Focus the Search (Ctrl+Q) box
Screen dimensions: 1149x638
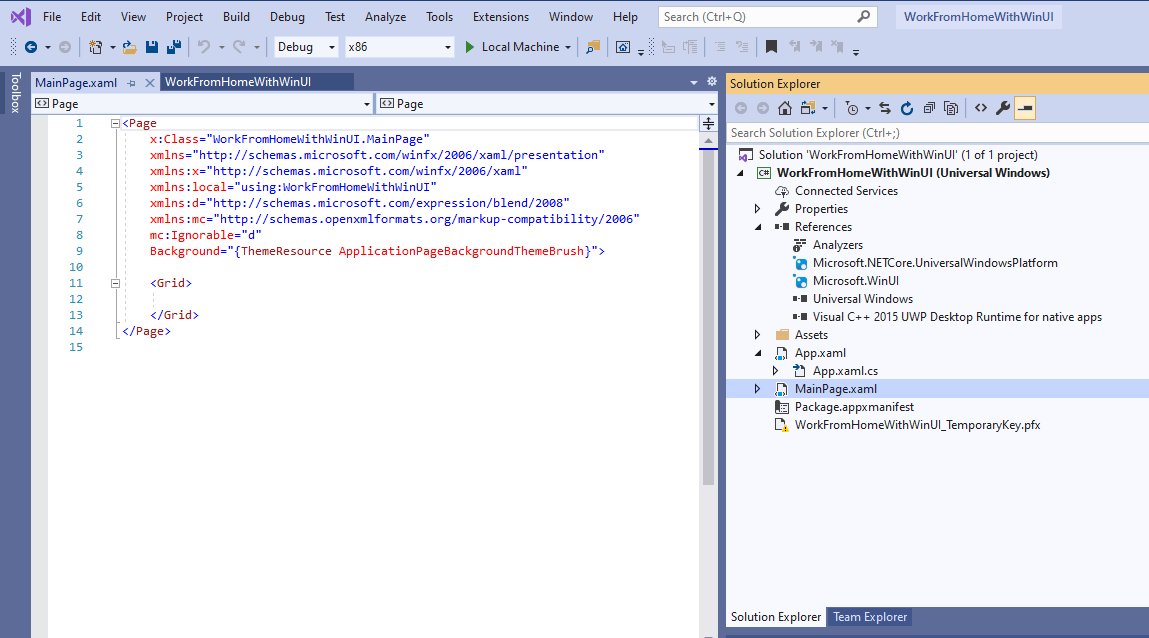pos(767,16)
